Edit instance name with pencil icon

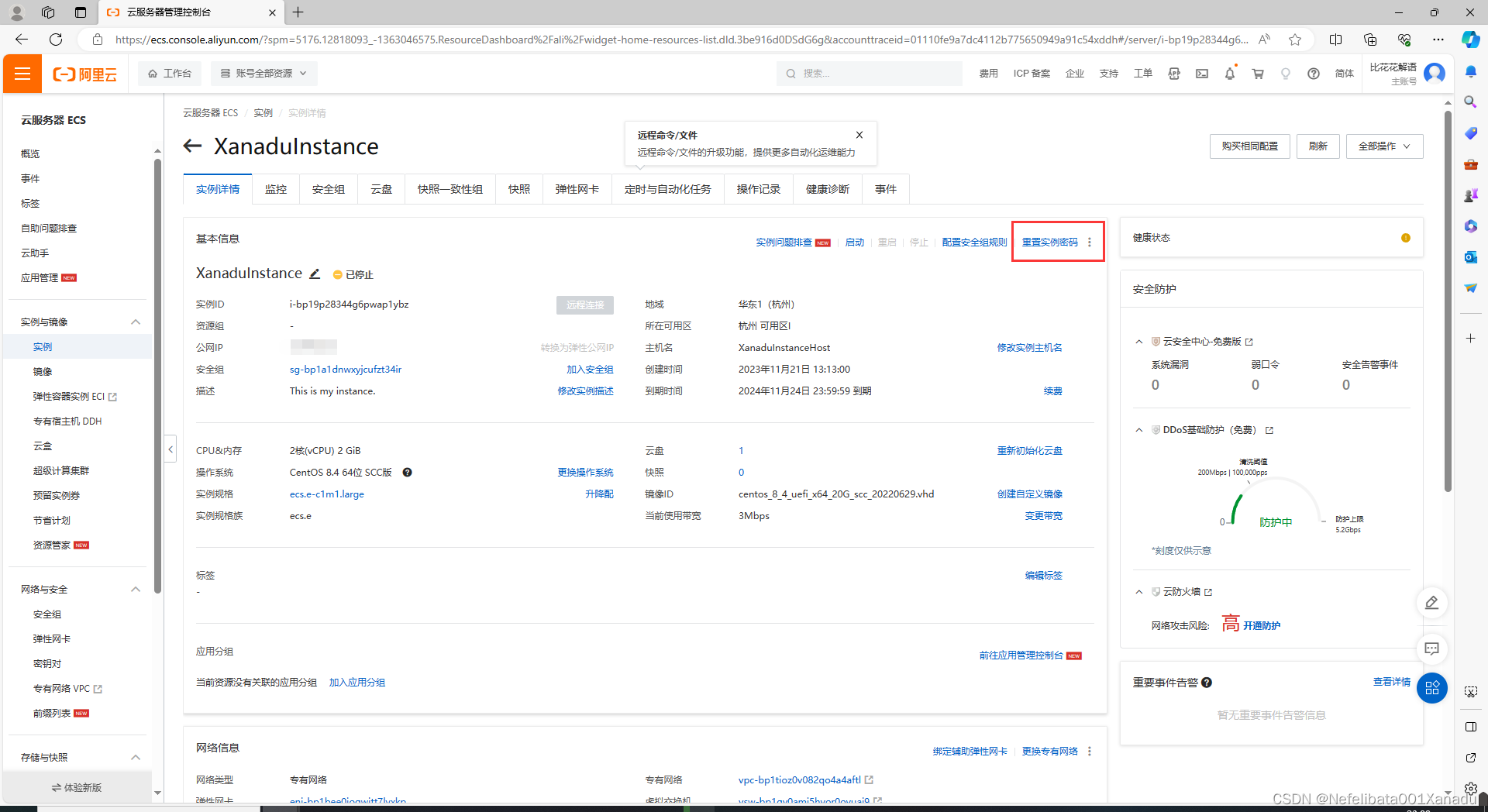[x=315, y=274]
